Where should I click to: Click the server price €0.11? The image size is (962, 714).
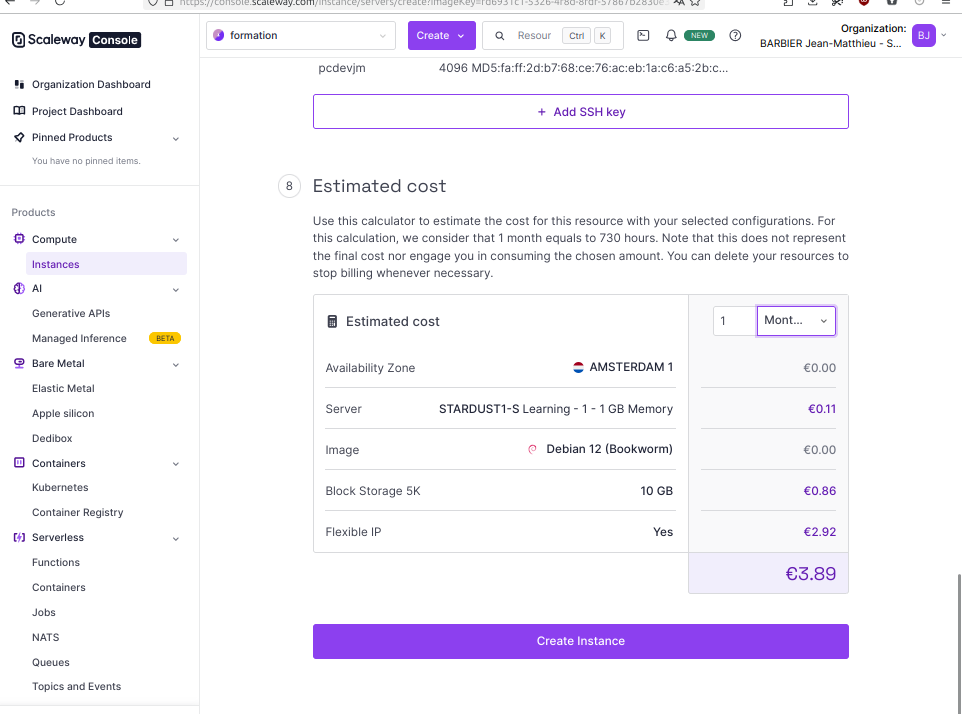click(822, 409)
